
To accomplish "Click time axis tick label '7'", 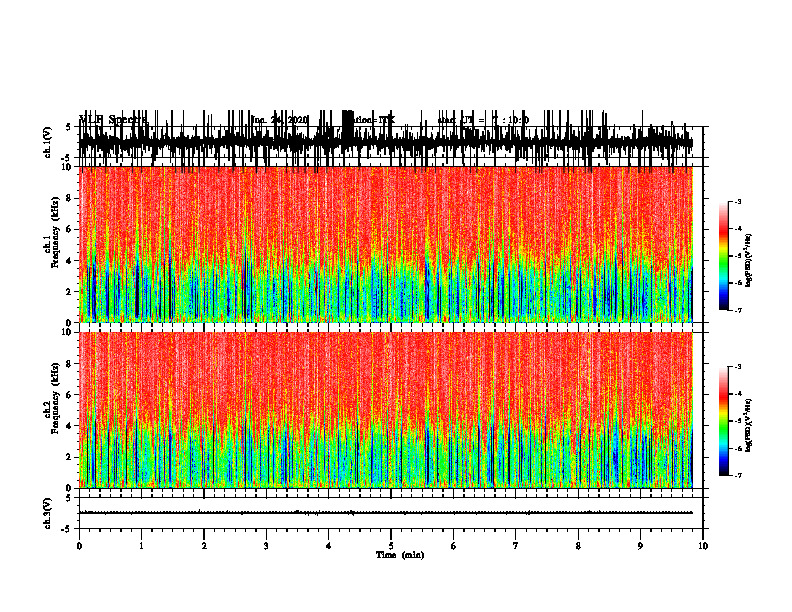I will click(516, 546).
